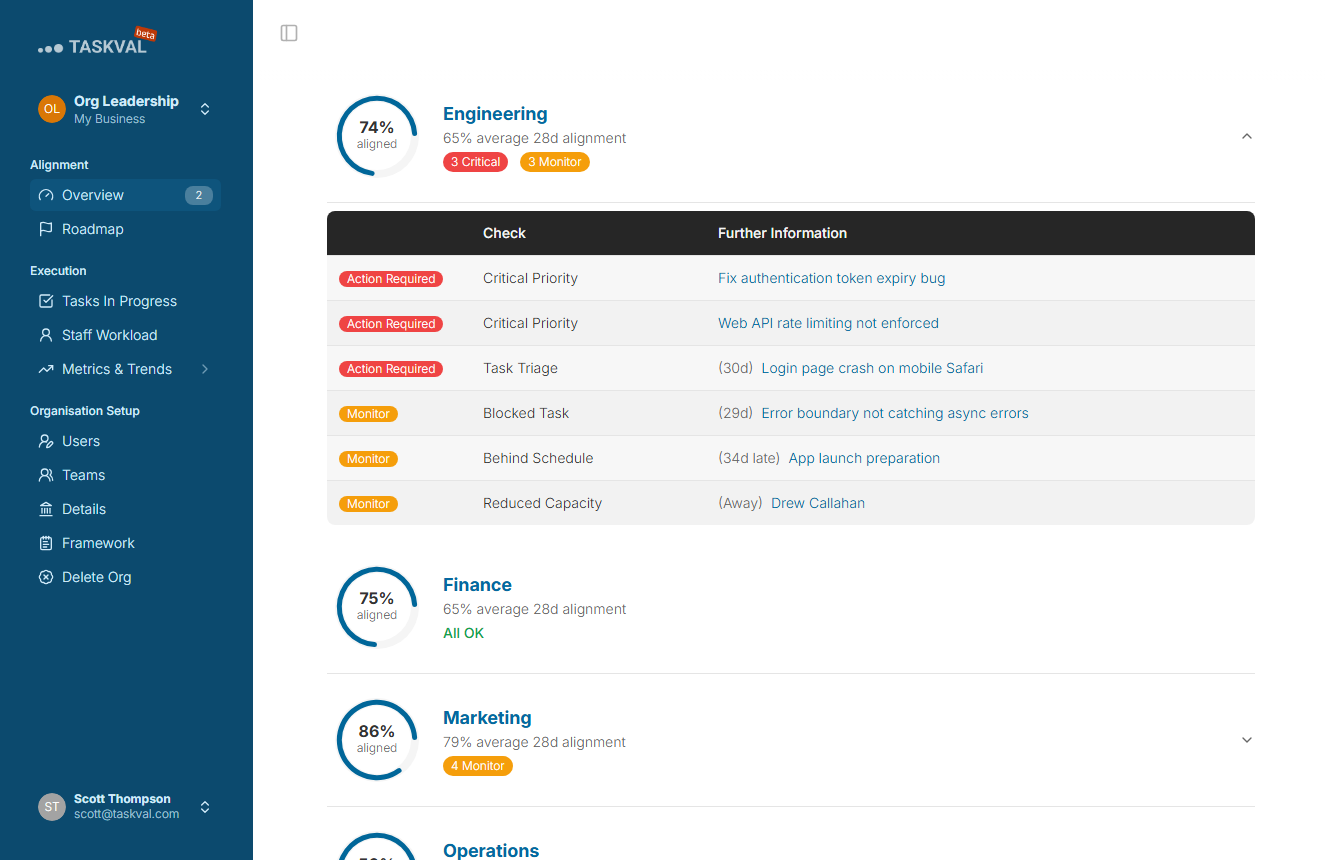Click the Taskval logo

[97, 42]
